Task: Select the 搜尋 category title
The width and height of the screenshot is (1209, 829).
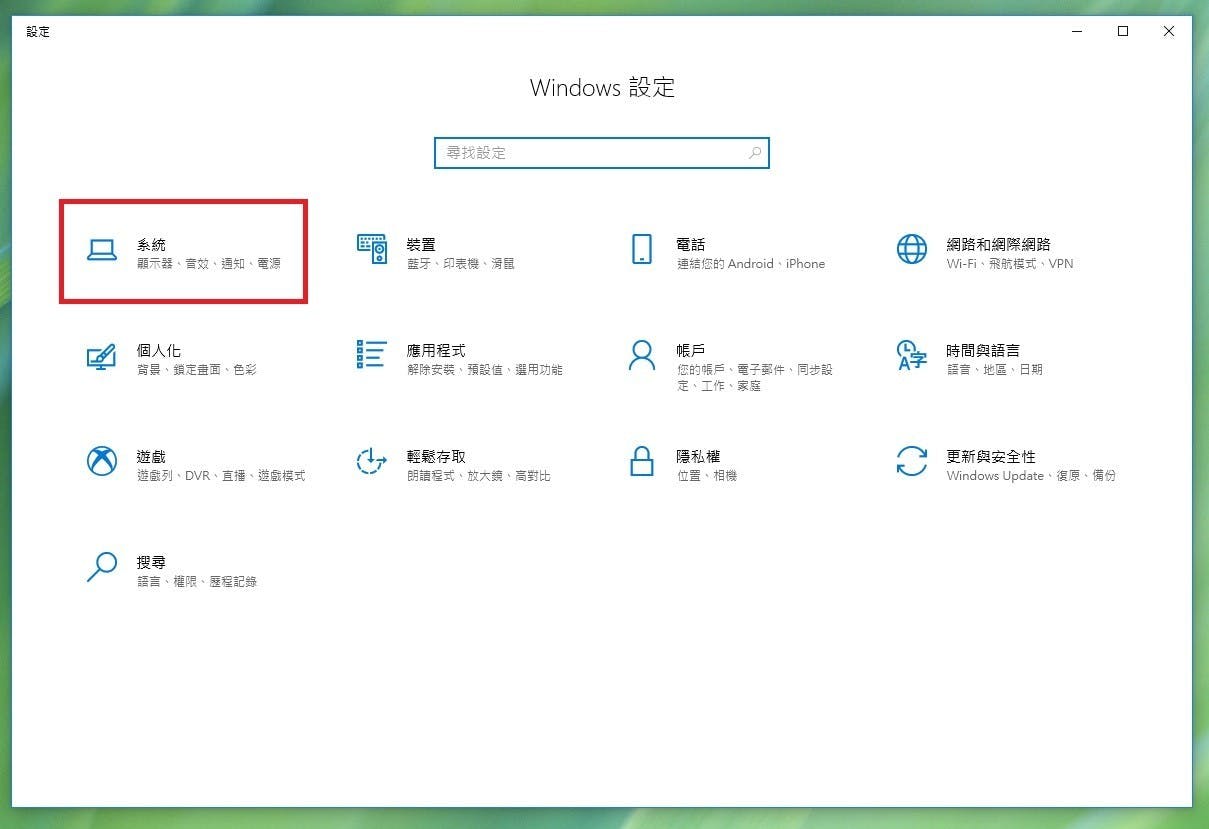Action: pyautogui.click(x=151, y=562)
